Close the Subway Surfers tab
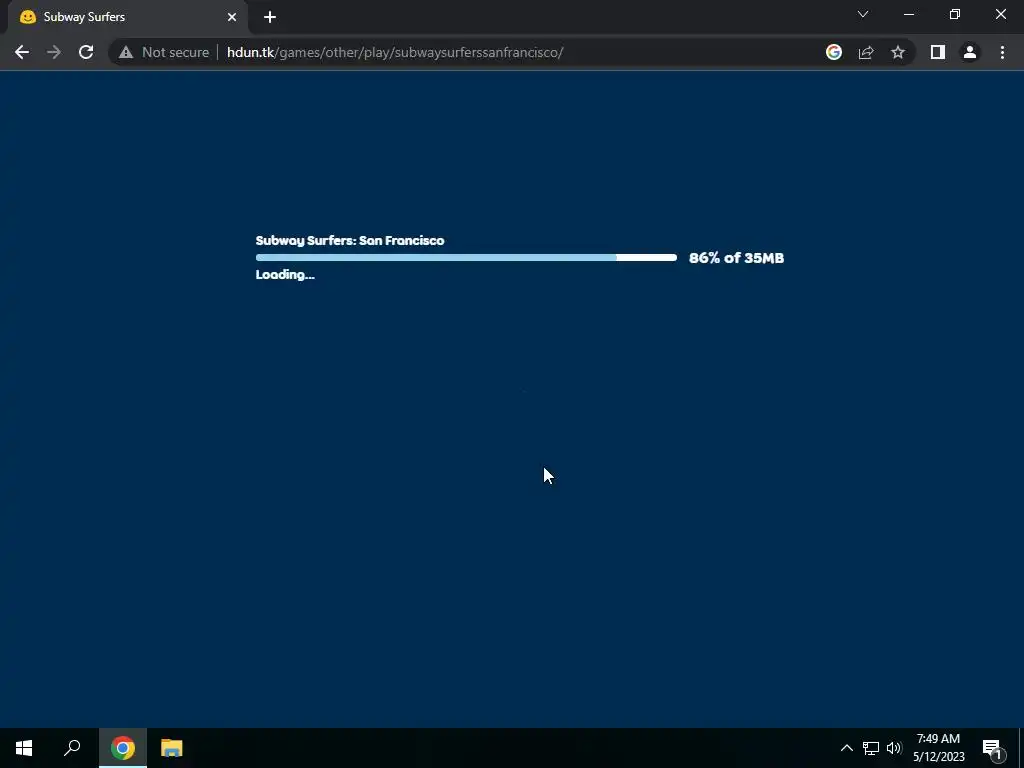The image size is (1024, 768). (232, 18)
